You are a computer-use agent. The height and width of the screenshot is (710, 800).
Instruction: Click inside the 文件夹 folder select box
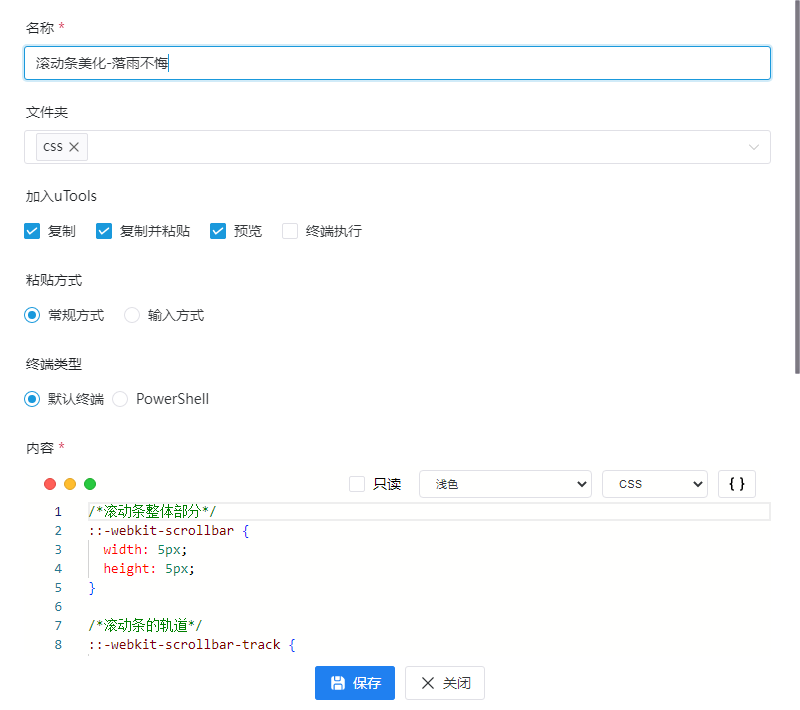click(x=397, y=147)
